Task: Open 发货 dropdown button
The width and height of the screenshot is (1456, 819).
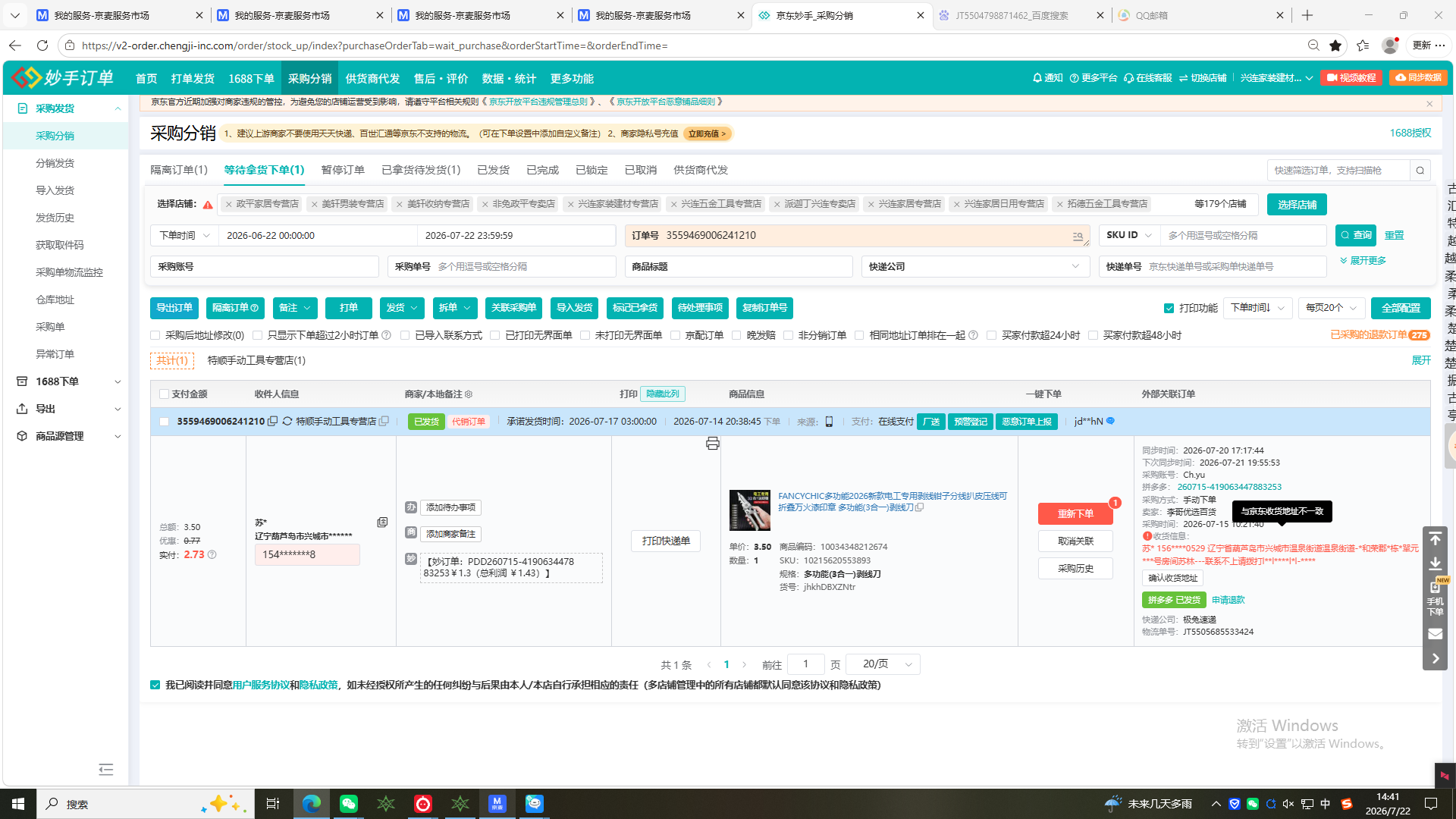Action: pyautogui.click(x=402, y=308)
